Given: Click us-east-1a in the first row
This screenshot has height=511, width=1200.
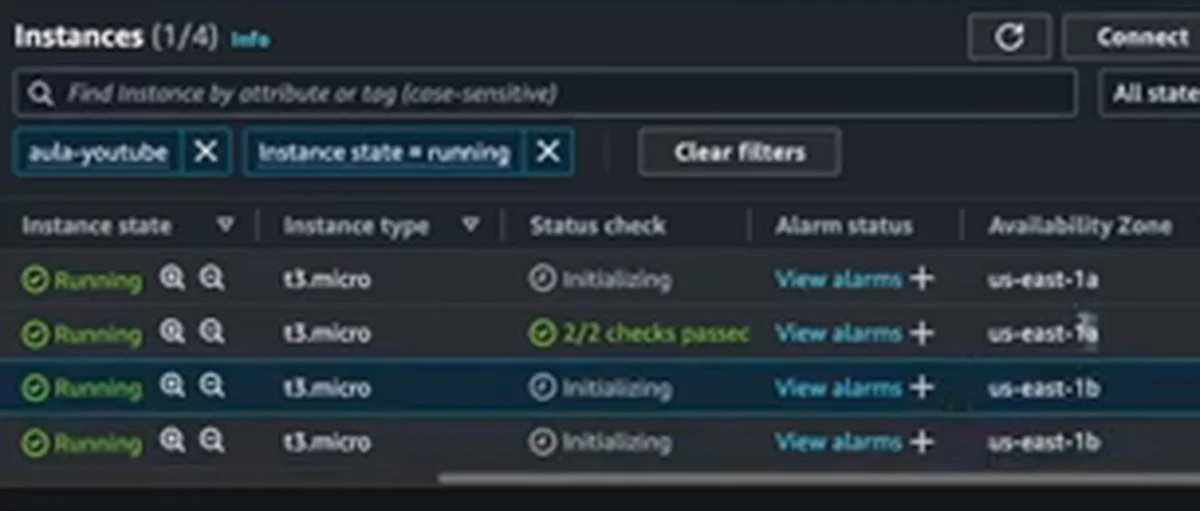Looking at the screenshot, I should pos(1043,279).
